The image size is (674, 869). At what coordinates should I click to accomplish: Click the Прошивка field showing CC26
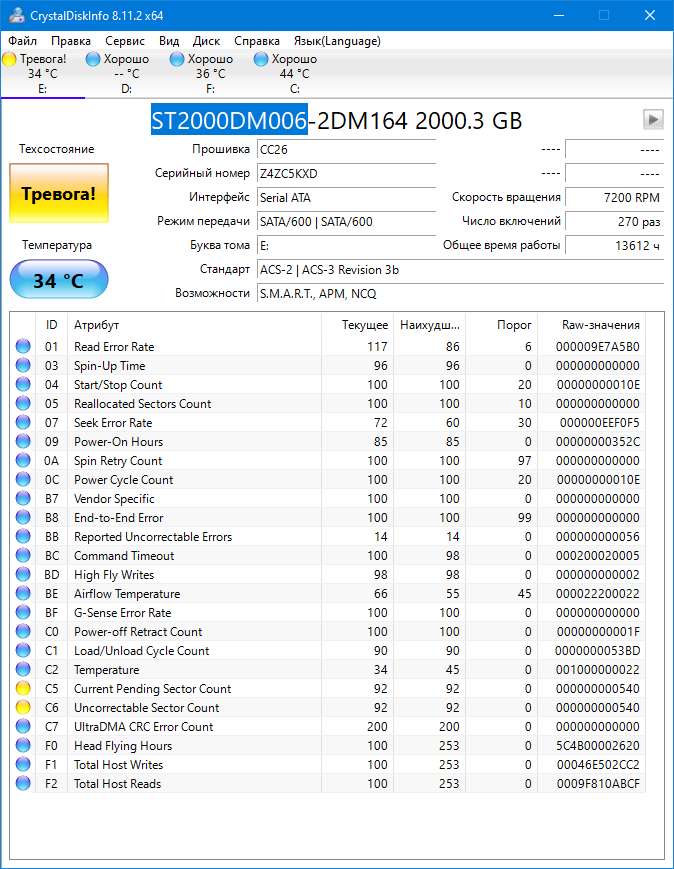tap(346, 150)
